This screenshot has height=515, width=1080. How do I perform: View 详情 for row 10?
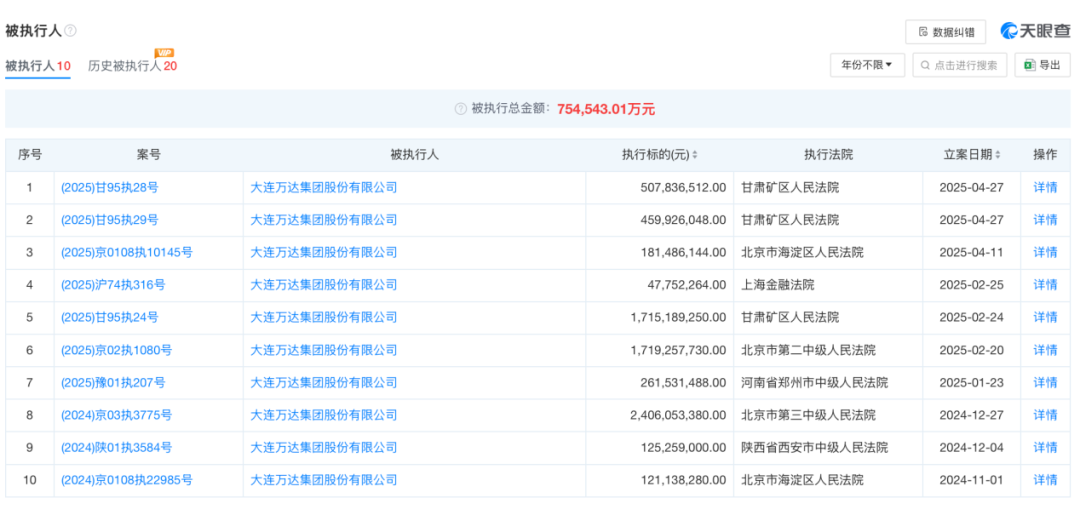pos(1045,480)
